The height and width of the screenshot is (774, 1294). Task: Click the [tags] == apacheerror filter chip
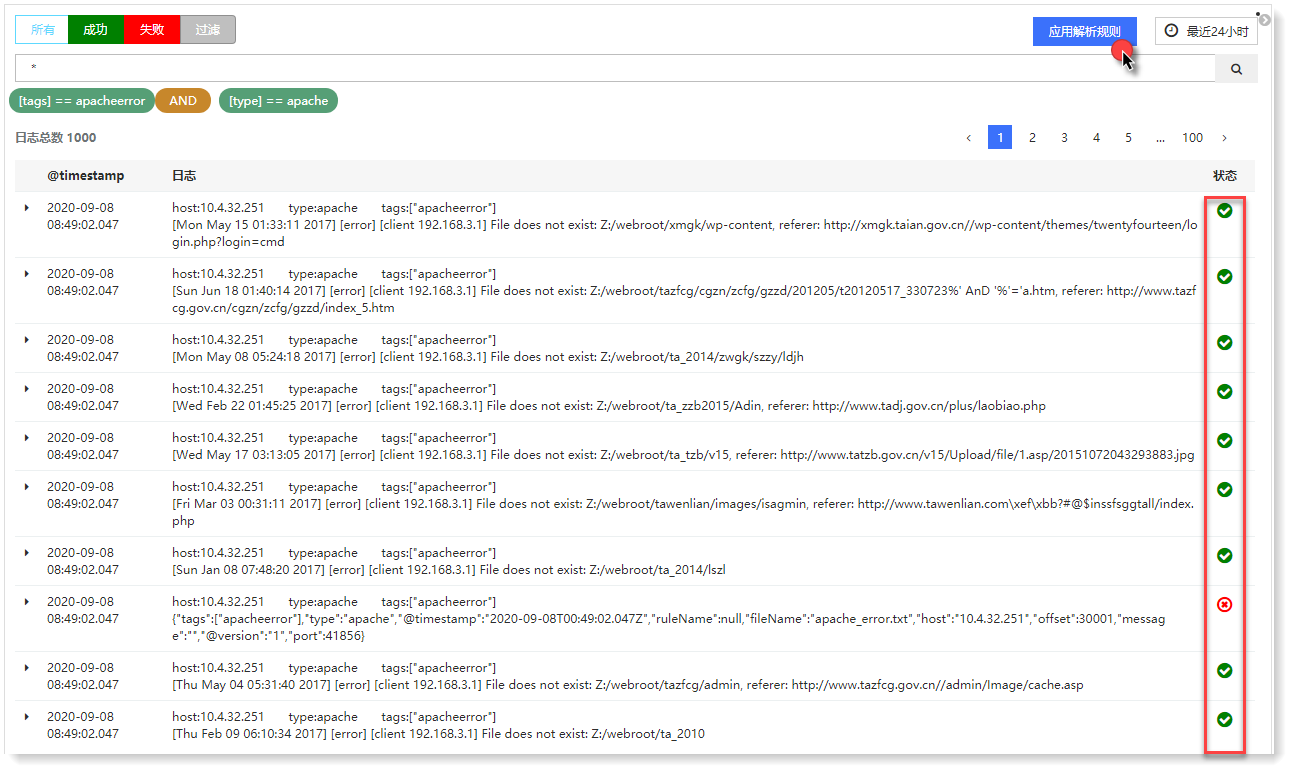click(82, 101)
